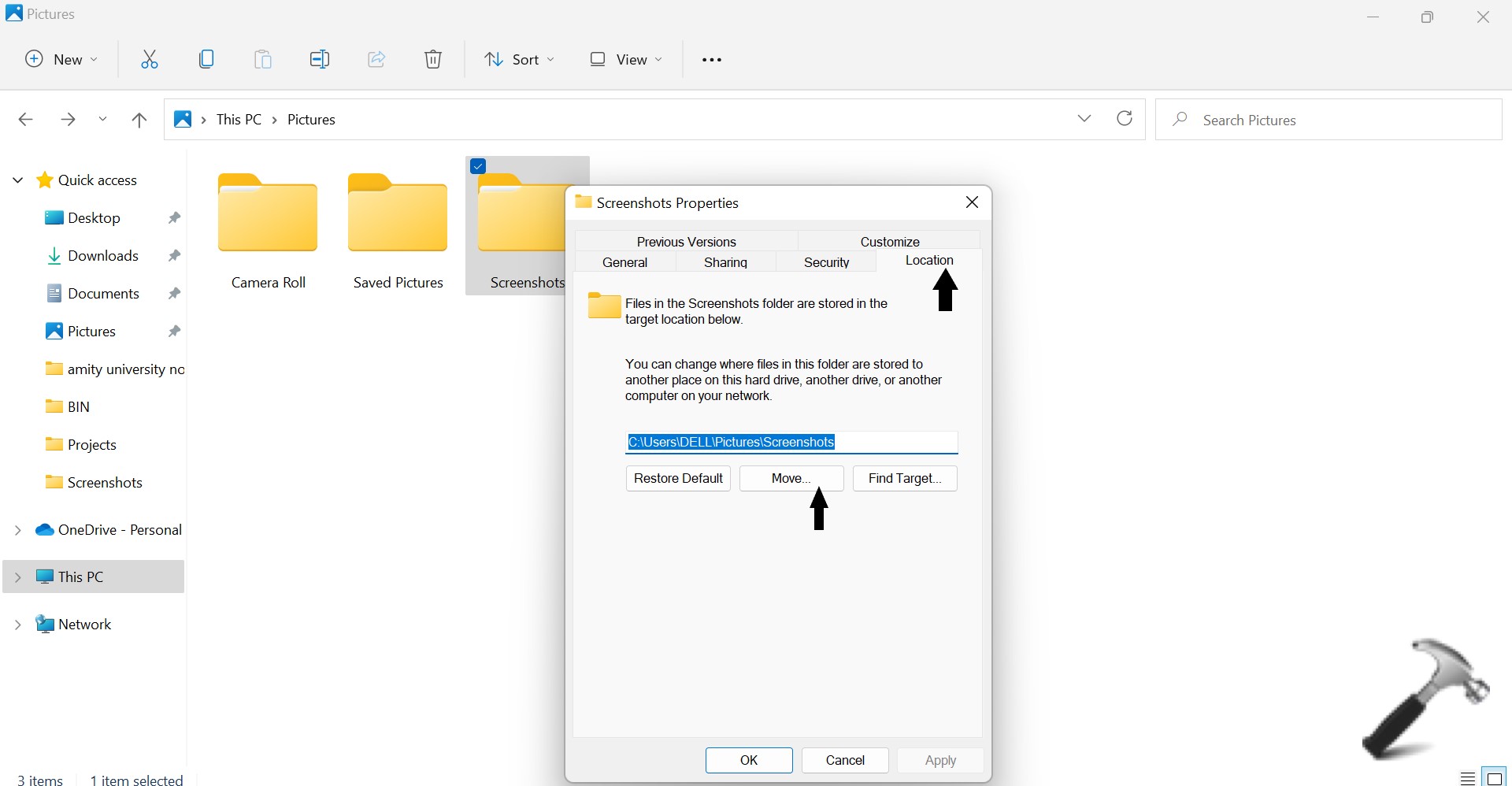The image size is (1512, 786).
Task: Click the Delete trash can icon
Action: pos(433,60)
